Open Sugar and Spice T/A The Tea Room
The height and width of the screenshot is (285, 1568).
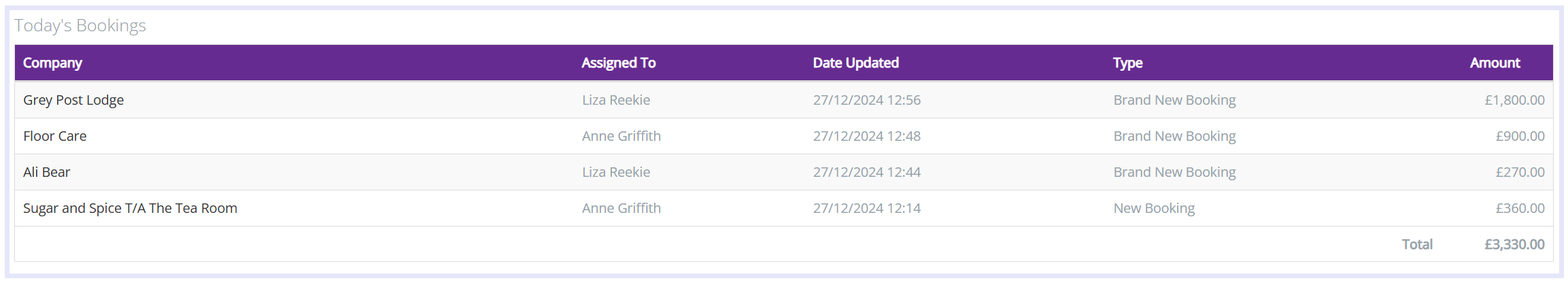(130, 208)
